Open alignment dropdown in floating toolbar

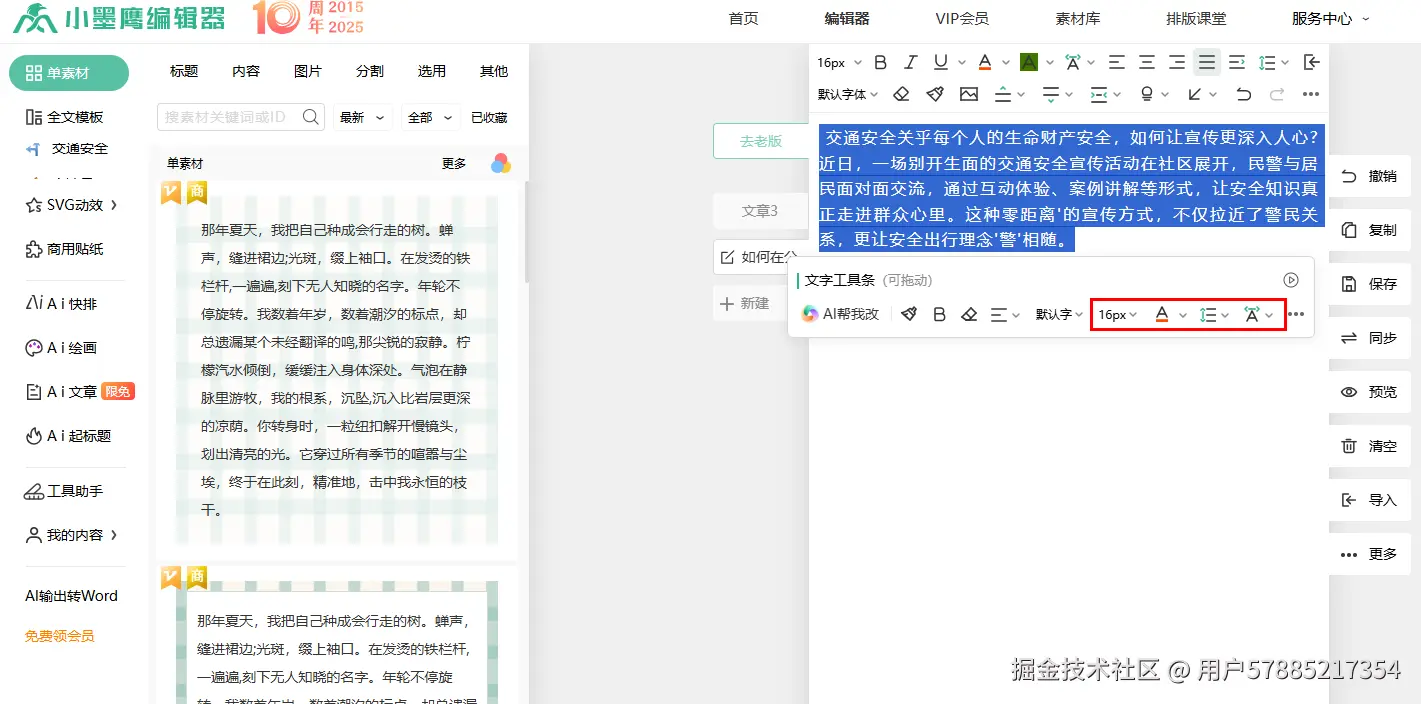pos(1005,314)
